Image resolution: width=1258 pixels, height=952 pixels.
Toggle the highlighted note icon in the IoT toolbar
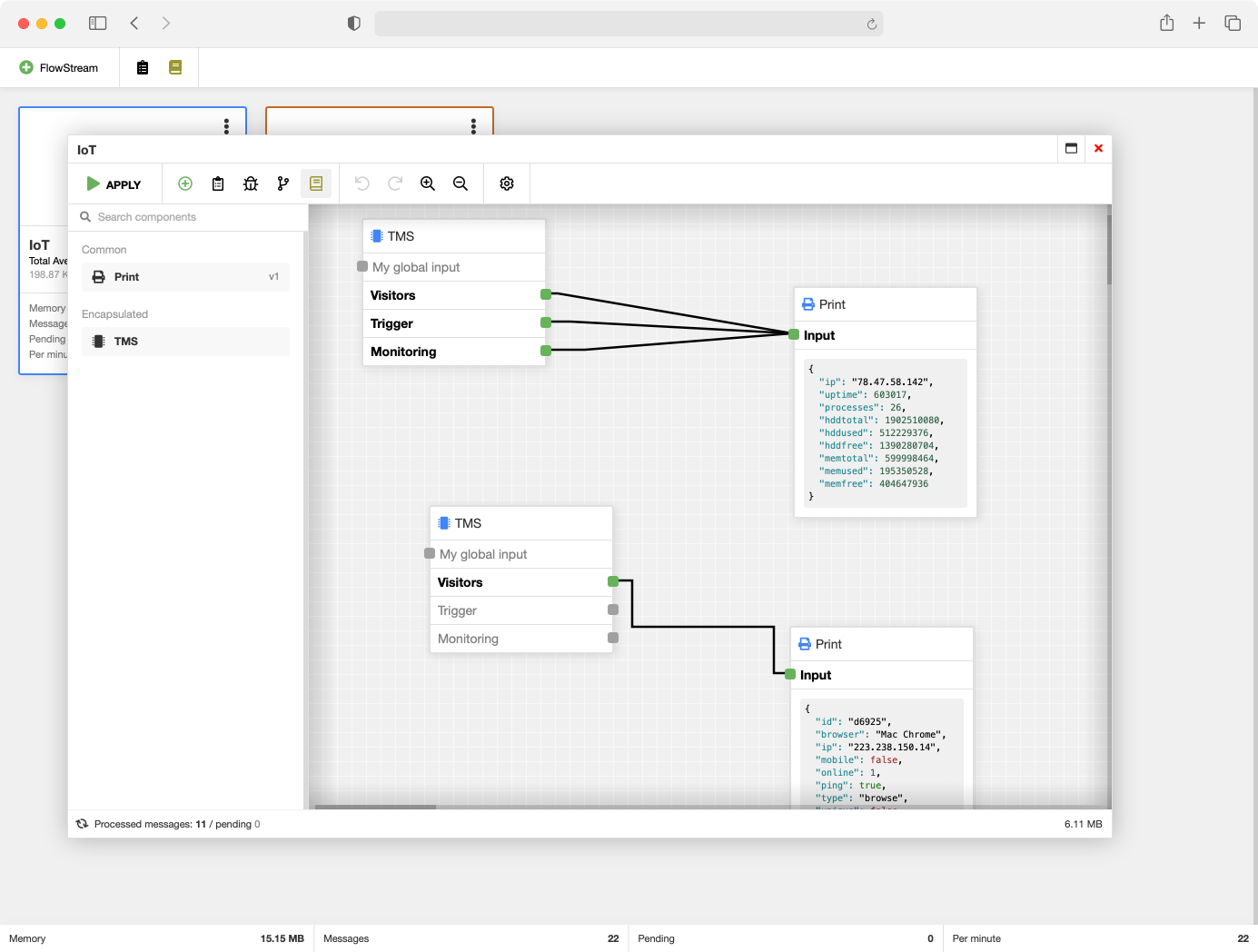[316, 183]
